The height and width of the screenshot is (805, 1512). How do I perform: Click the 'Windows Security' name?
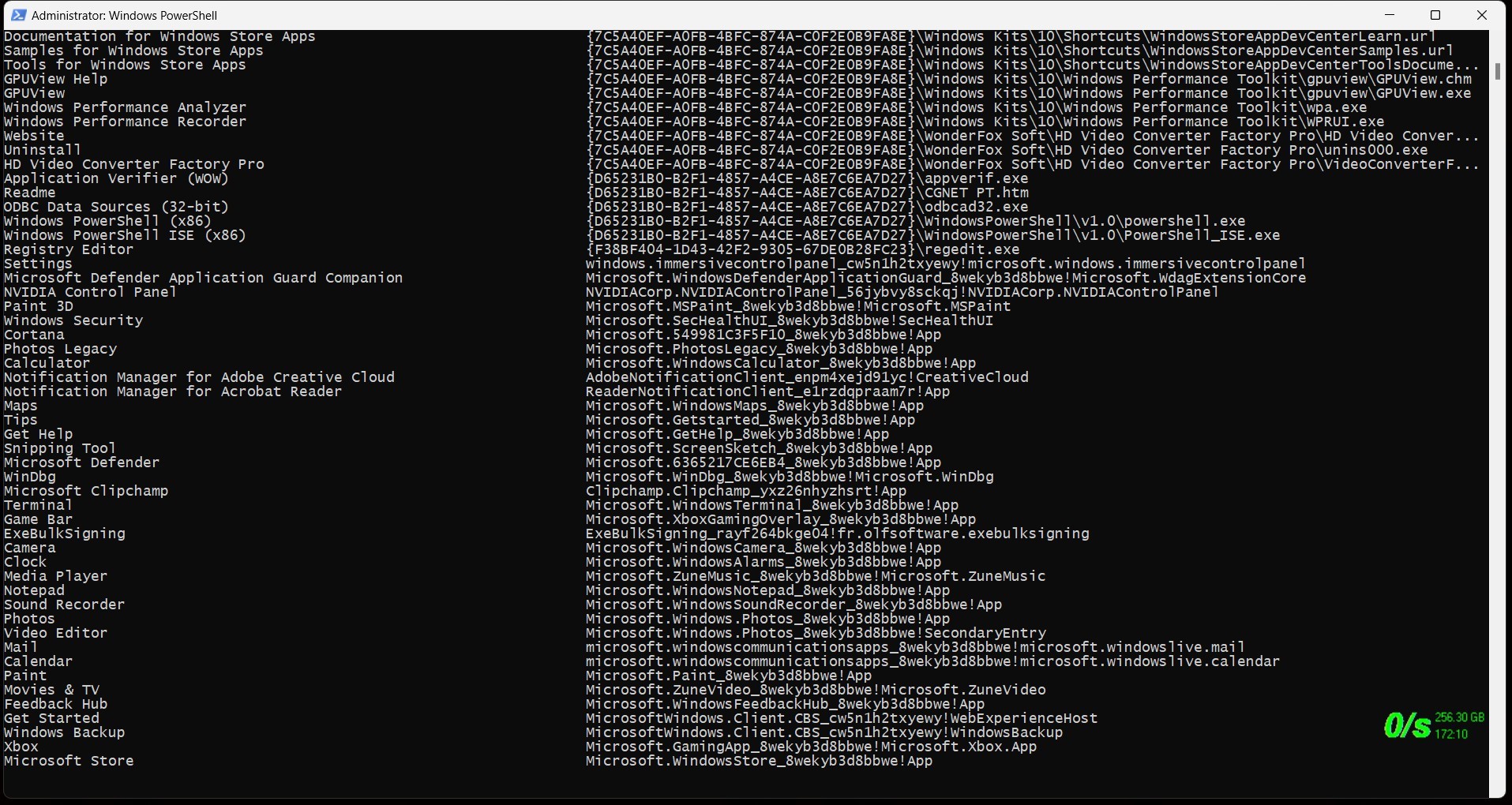click(x=73, y=320)
